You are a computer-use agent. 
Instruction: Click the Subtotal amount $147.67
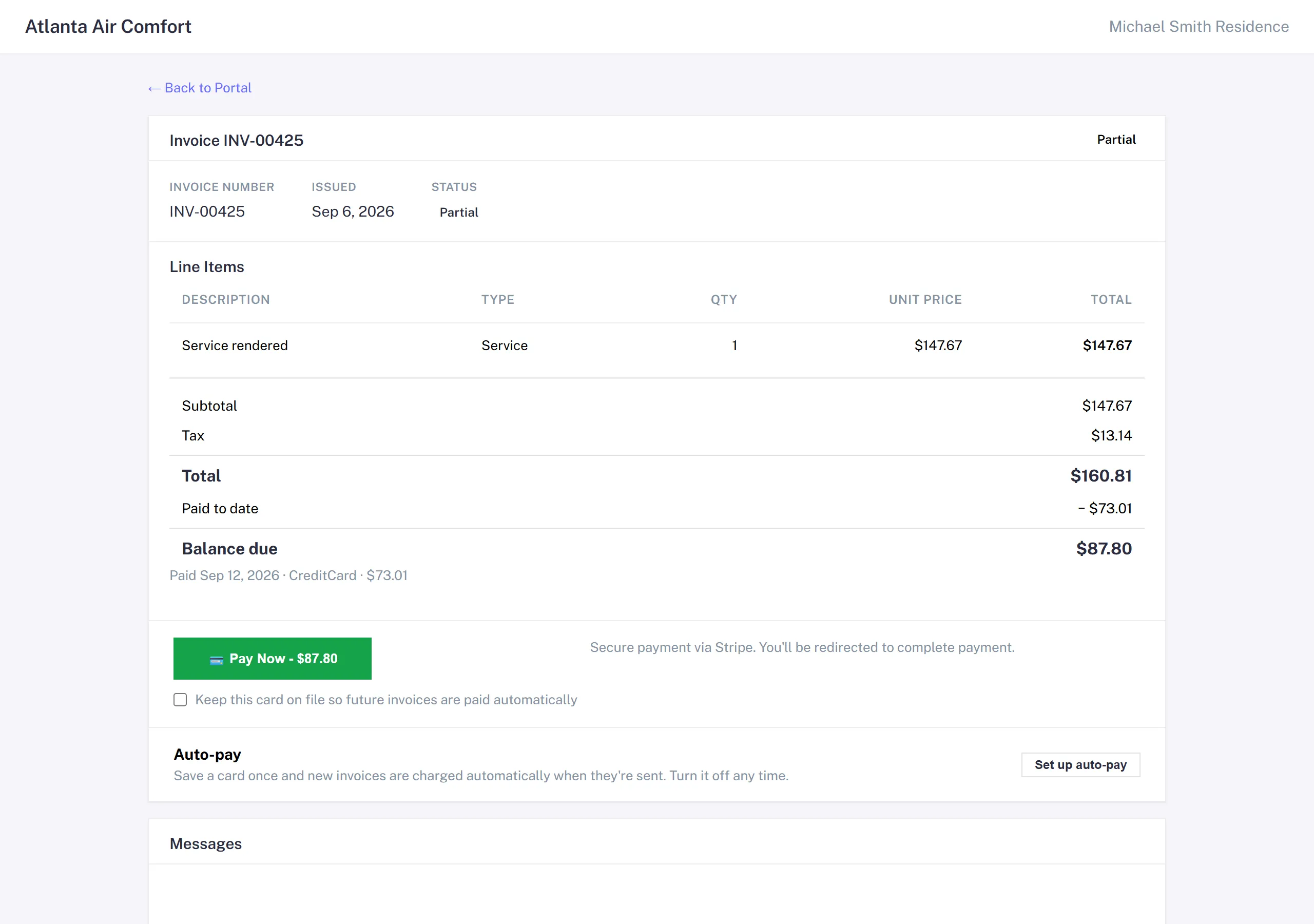point(1106,406)
